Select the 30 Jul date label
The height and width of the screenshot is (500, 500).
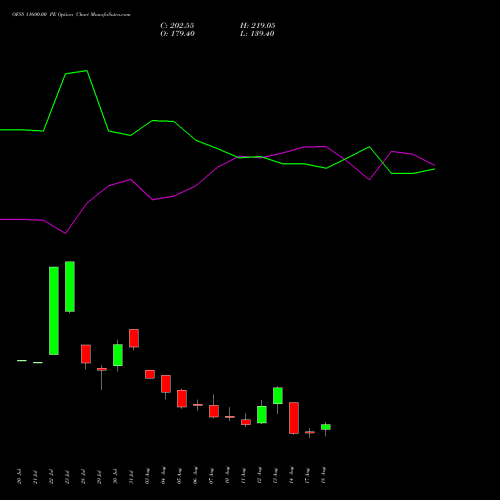click(115, 477)
